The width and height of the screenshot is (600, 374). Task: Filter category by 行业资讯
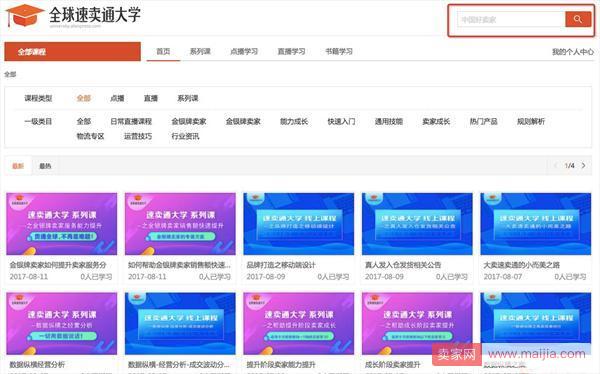pyautogui.click(x=185, y=136)
